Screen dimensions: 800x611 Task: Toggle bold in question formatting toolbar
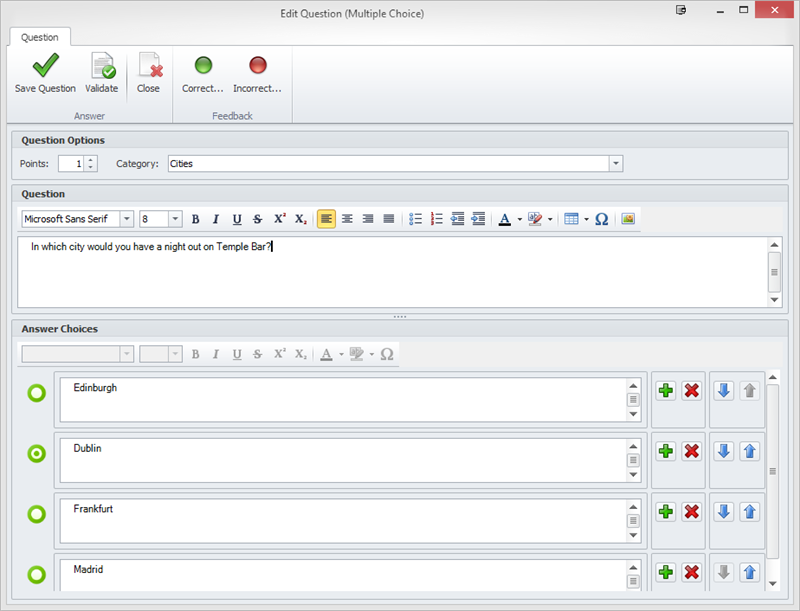point(195,219)
